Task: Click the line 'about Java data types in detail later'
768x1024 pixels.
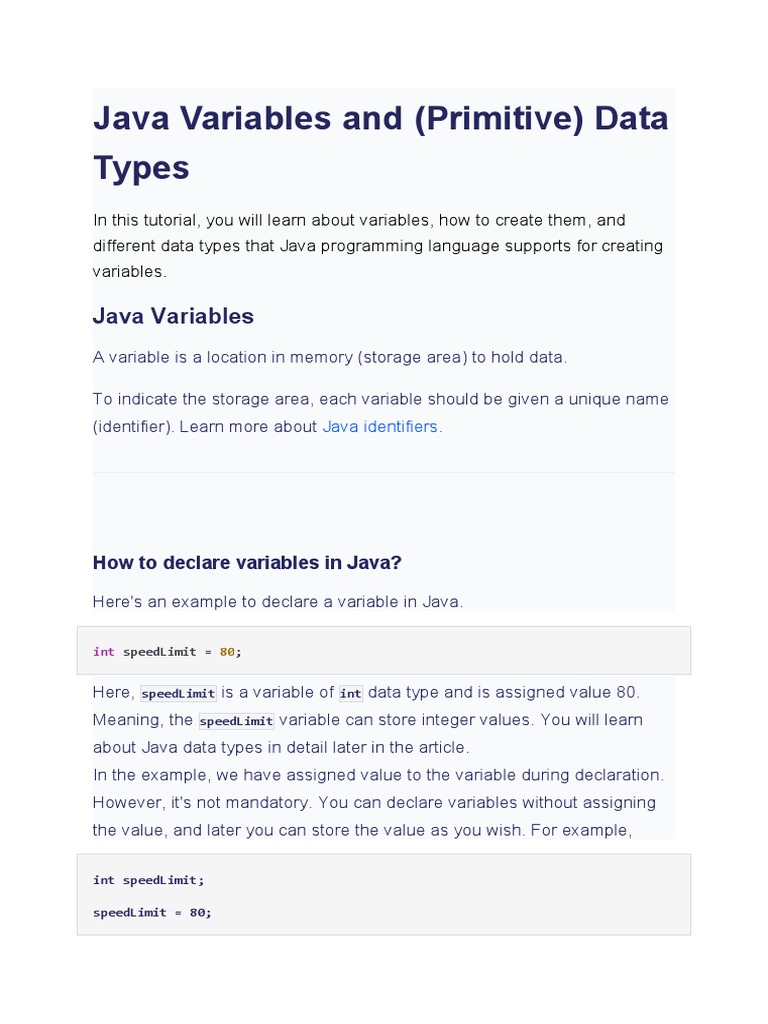Action: tap(280, 747)
